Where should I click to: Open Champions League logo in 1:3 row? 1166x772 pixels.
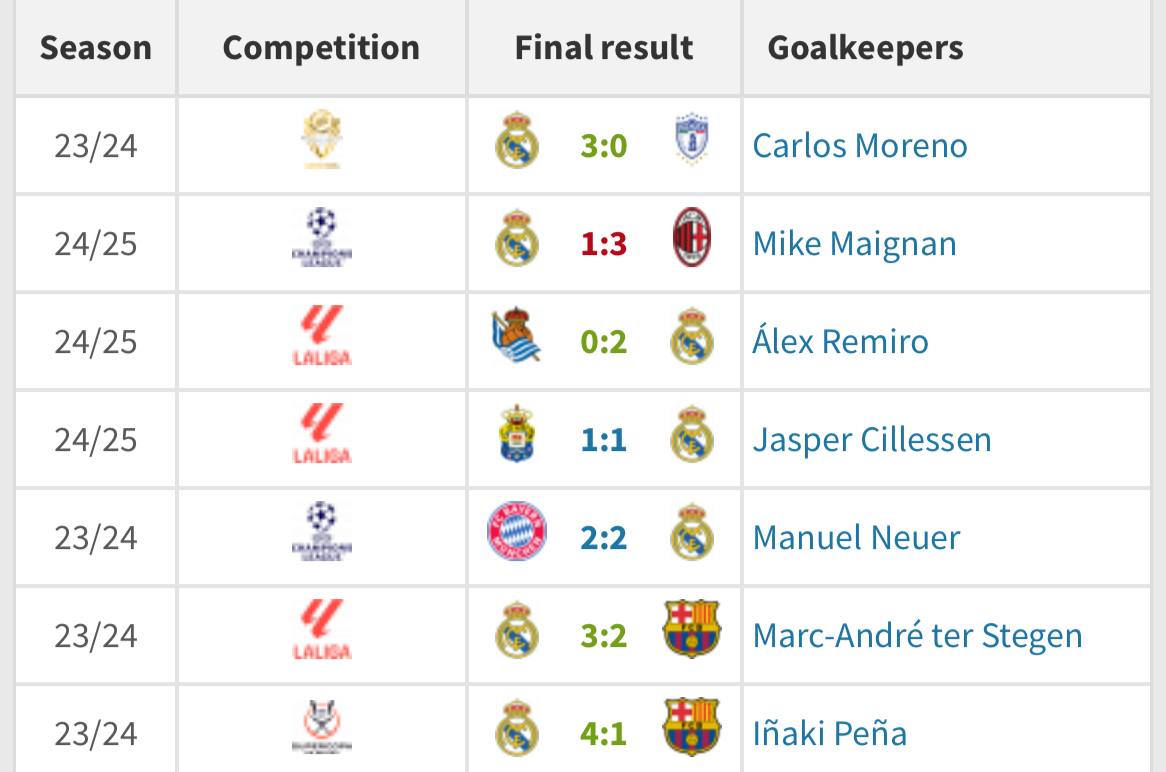322,237
